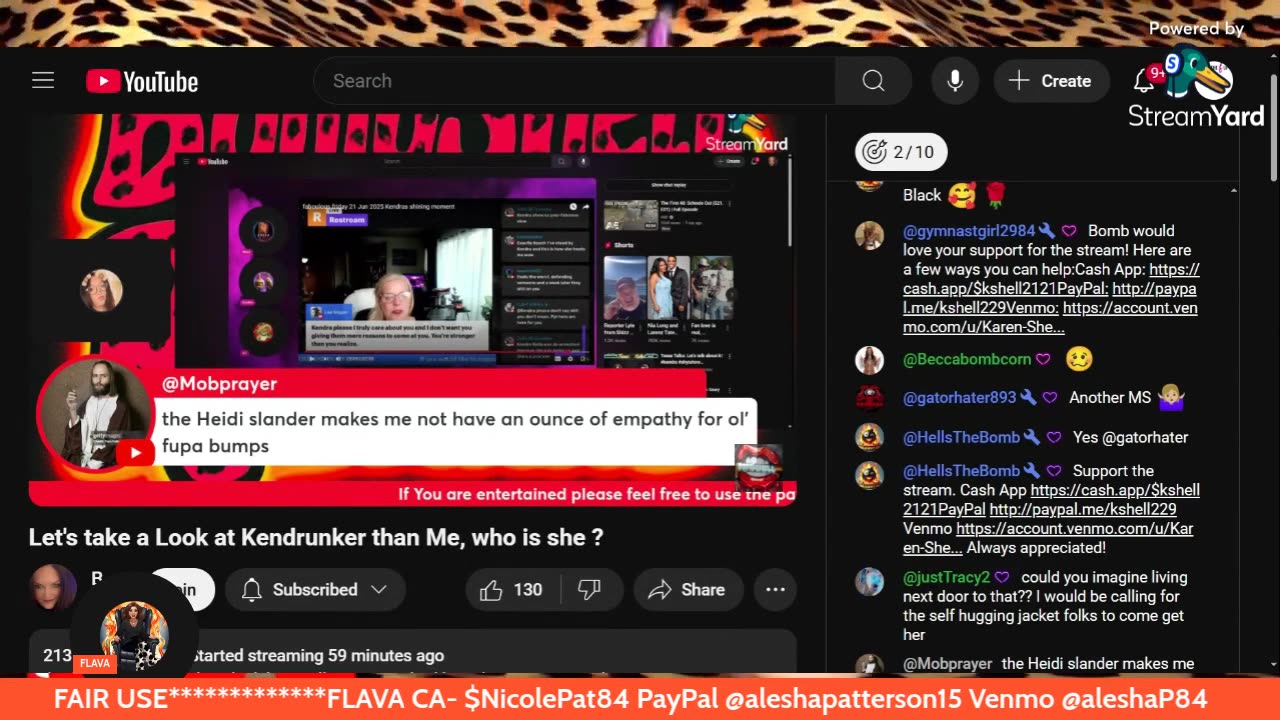The height and width of the screenshot is (720, 1280).
Task: Open venmo link in gymnastgirl2984 message
Action: point(1050,317)
